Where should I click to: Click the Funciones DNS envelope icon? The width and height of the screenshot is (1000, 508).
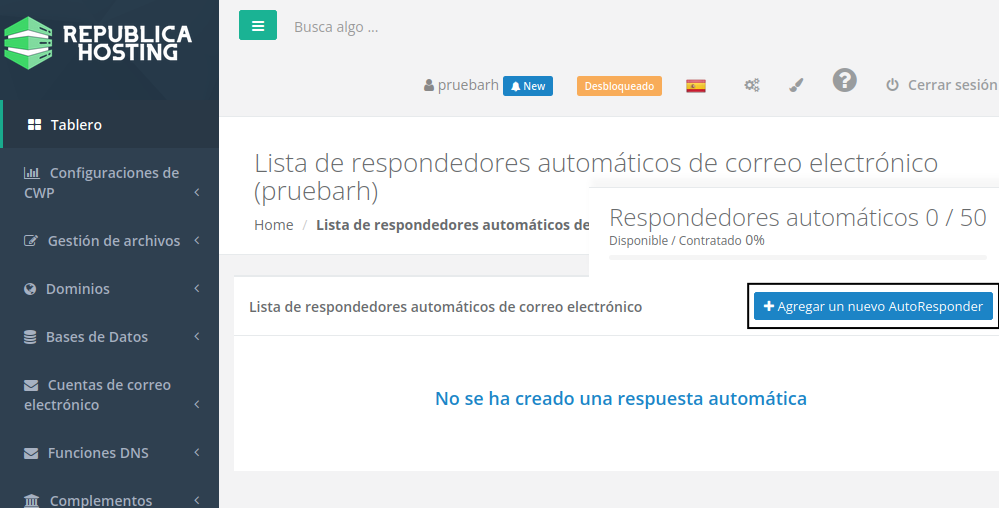pos(30,453)
